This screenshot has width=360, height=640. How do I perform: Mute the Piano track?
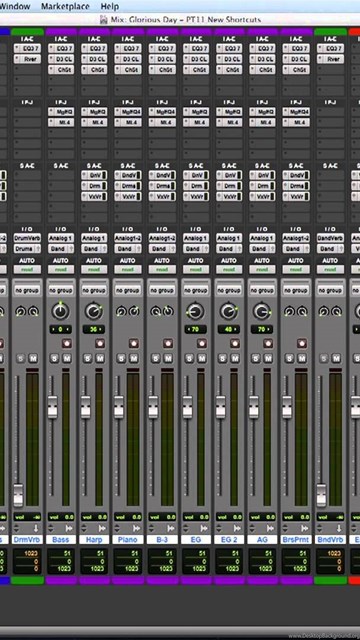pos(134,358)
